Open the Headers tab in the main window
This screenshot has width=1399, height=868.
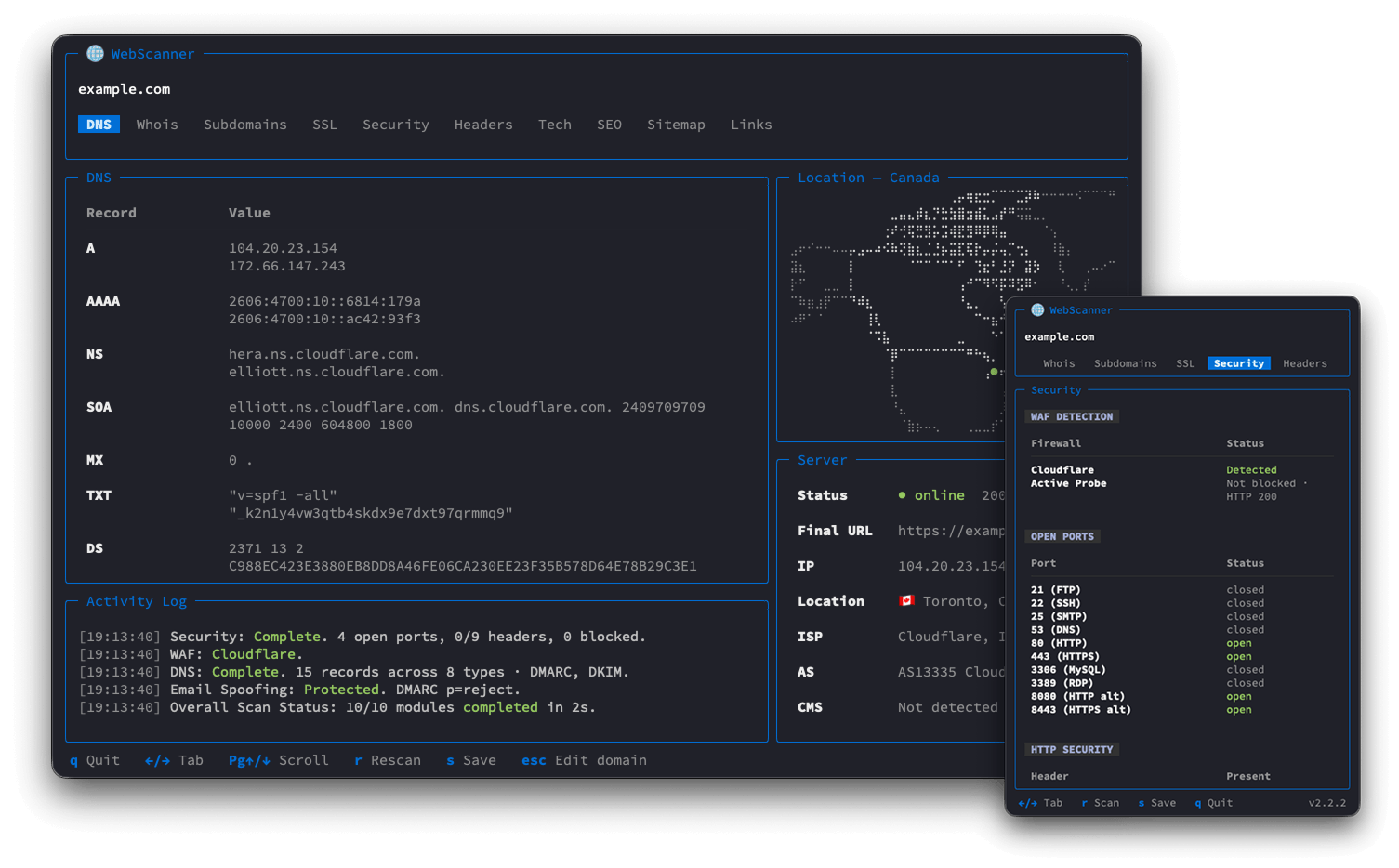pos(483,125)
